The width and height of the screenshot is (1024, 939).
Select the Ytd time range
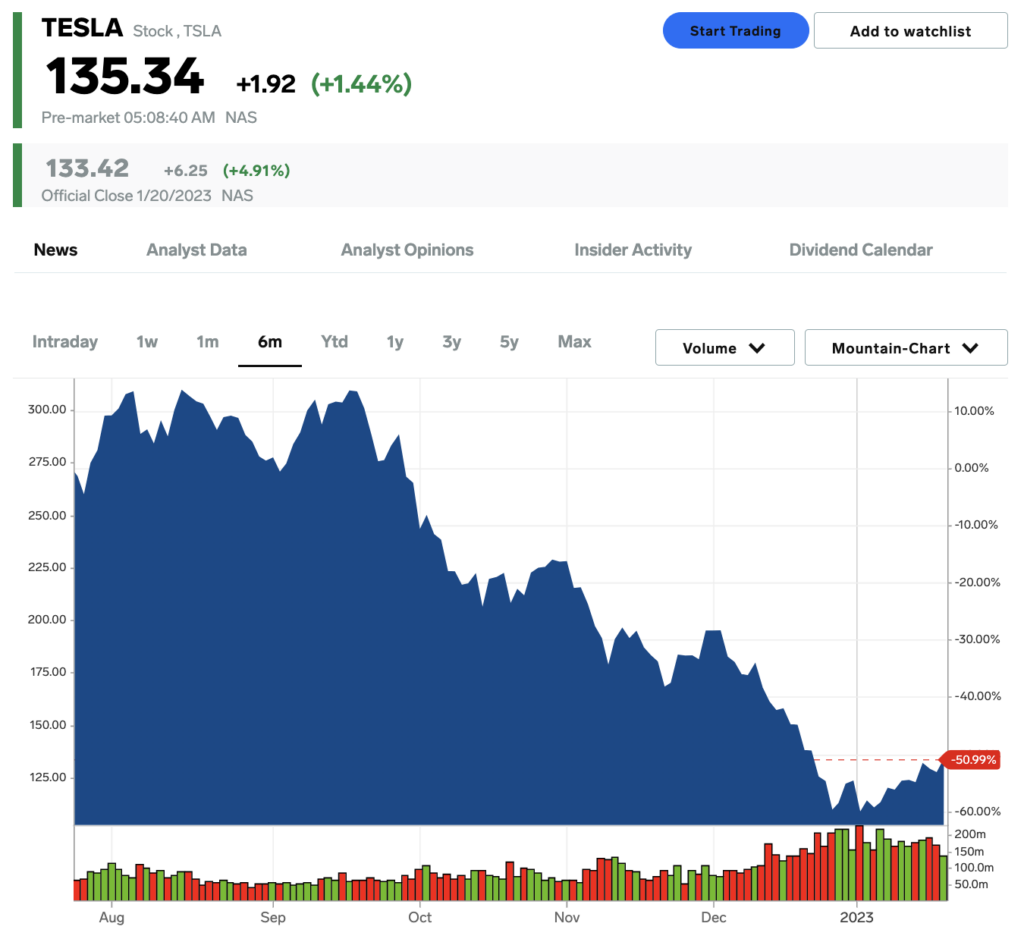point(334,342)
